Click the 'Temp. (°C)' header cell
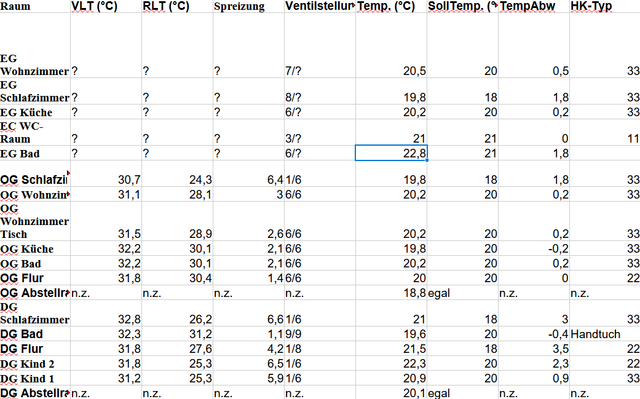This screenshot has height=399, width=640. pyautogui.click(x=391, y=6)
